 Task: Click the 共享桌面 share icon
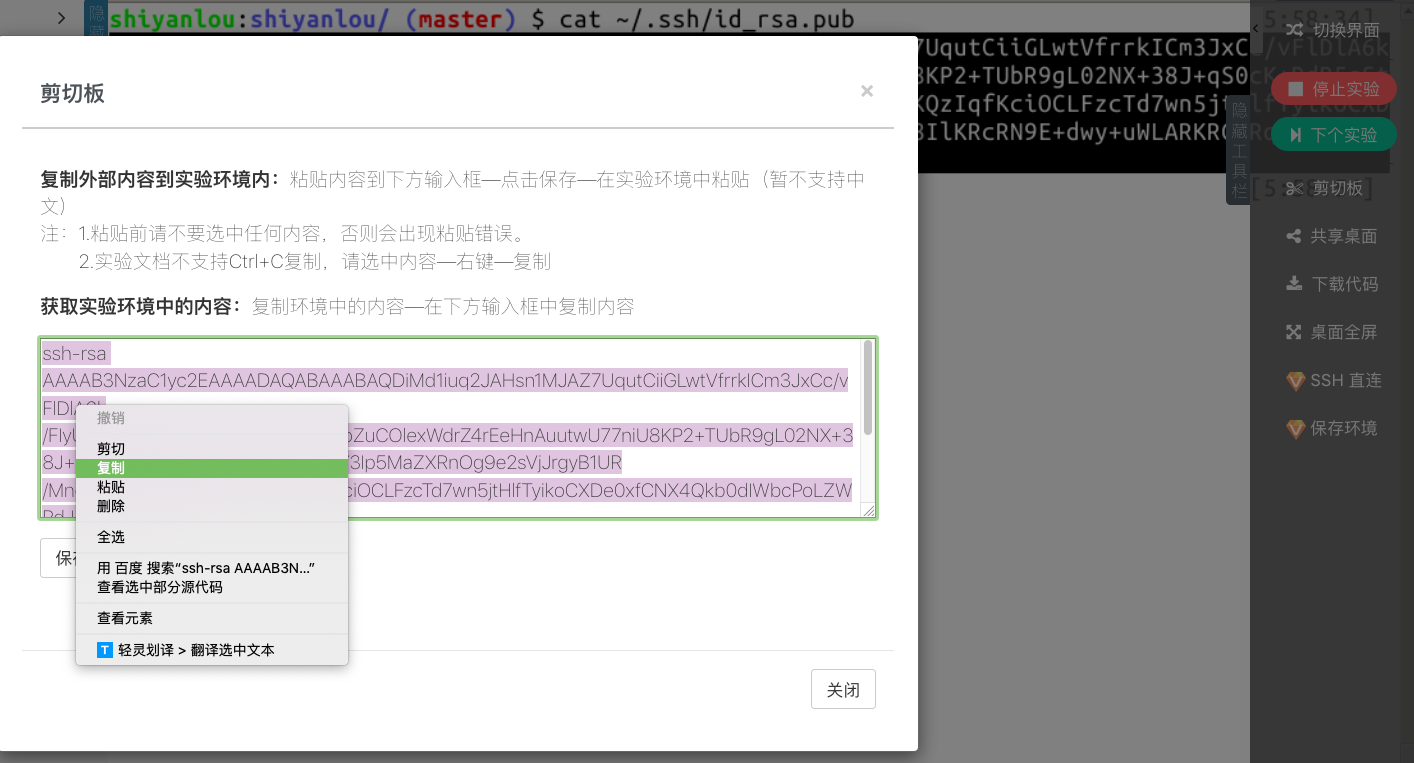pyautogui.click(x=1293, y=236)
